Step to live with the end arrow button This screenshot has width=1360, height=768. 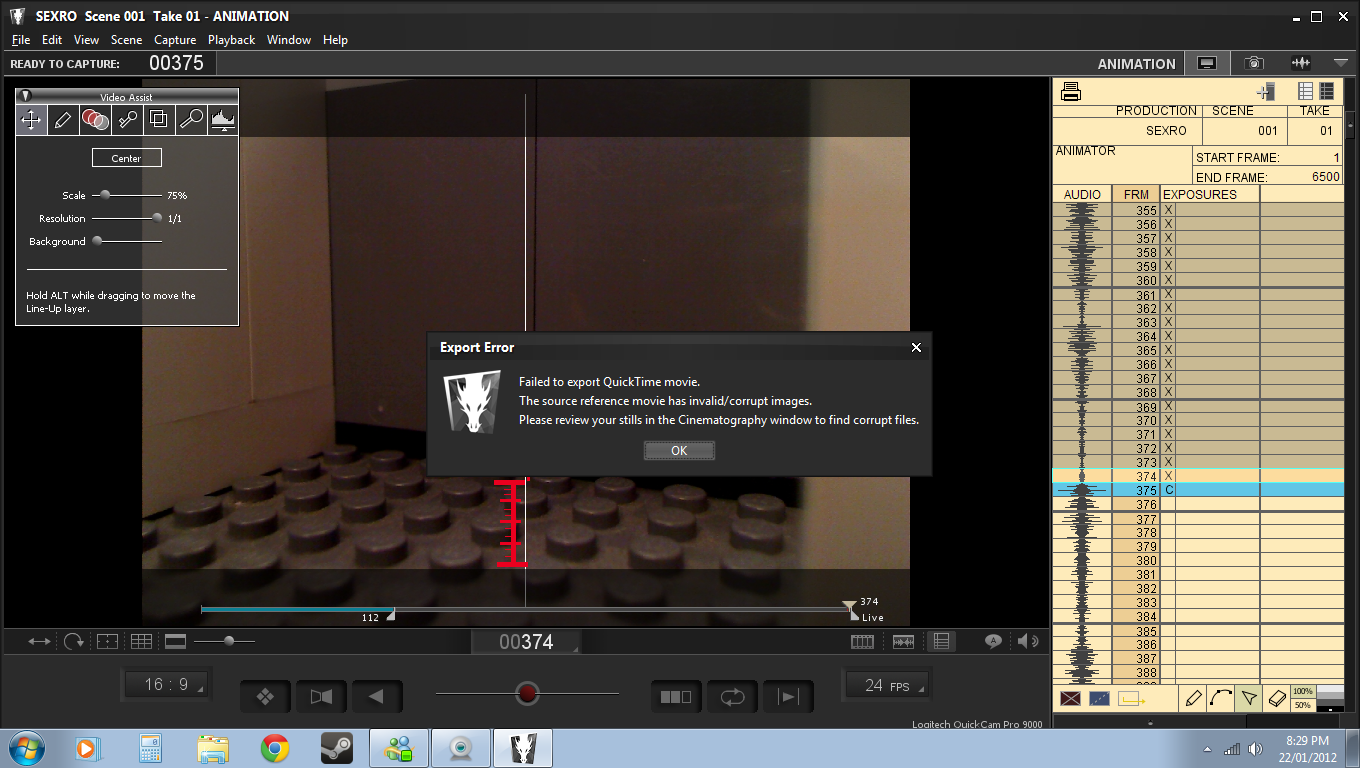coord(788,697)
